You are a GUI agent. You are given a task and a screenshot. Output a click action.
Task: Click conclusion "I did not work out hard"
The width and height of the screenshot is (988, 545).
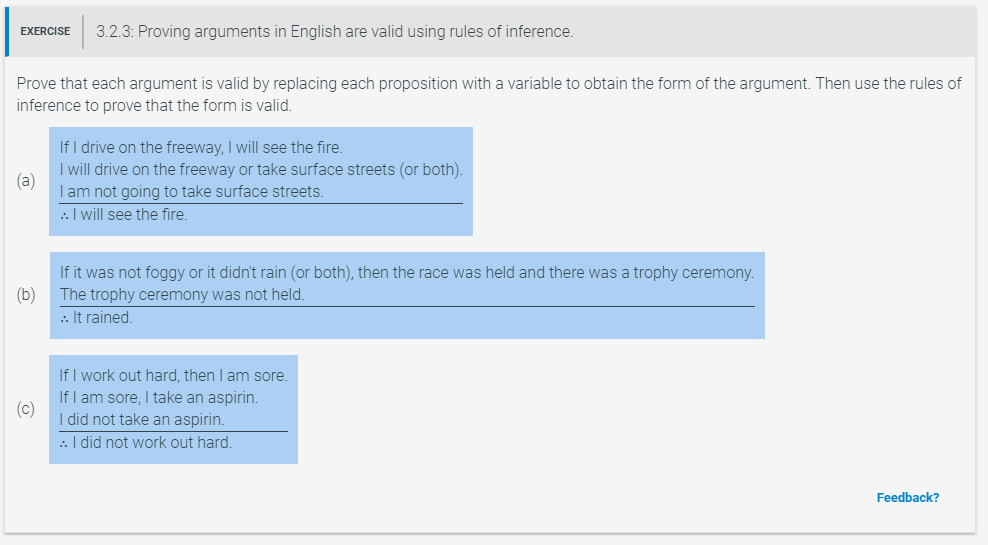coord(146,443)
